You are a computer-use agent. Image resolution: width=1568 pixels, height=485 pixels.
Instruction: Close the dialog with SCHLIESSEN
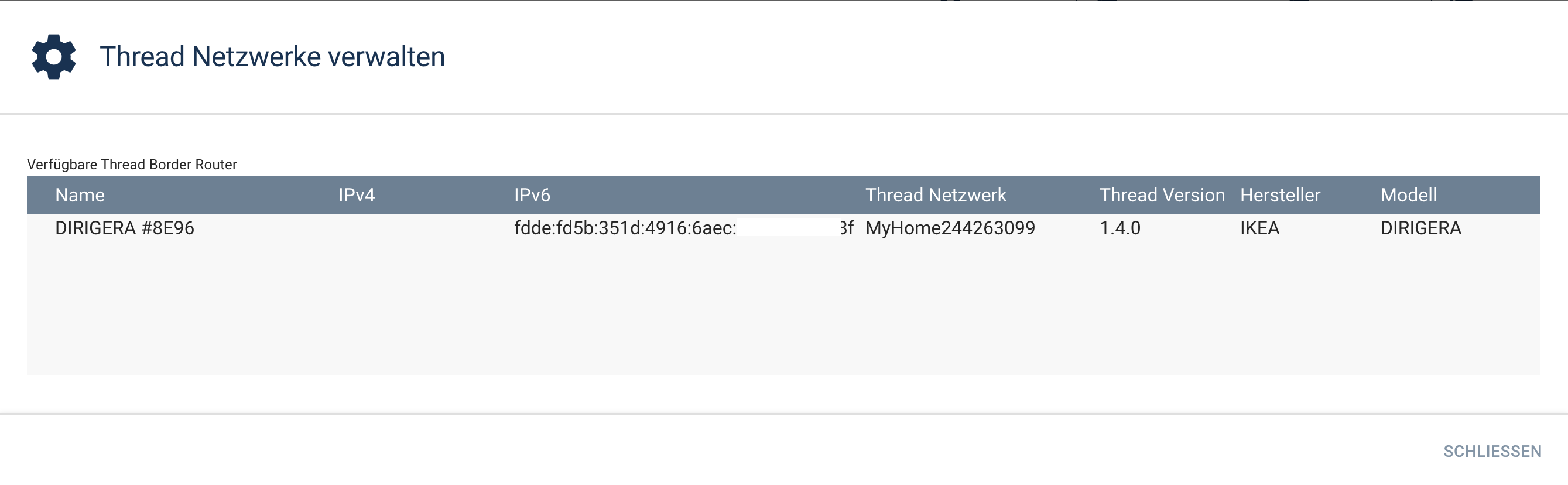tap(1492, 452)
